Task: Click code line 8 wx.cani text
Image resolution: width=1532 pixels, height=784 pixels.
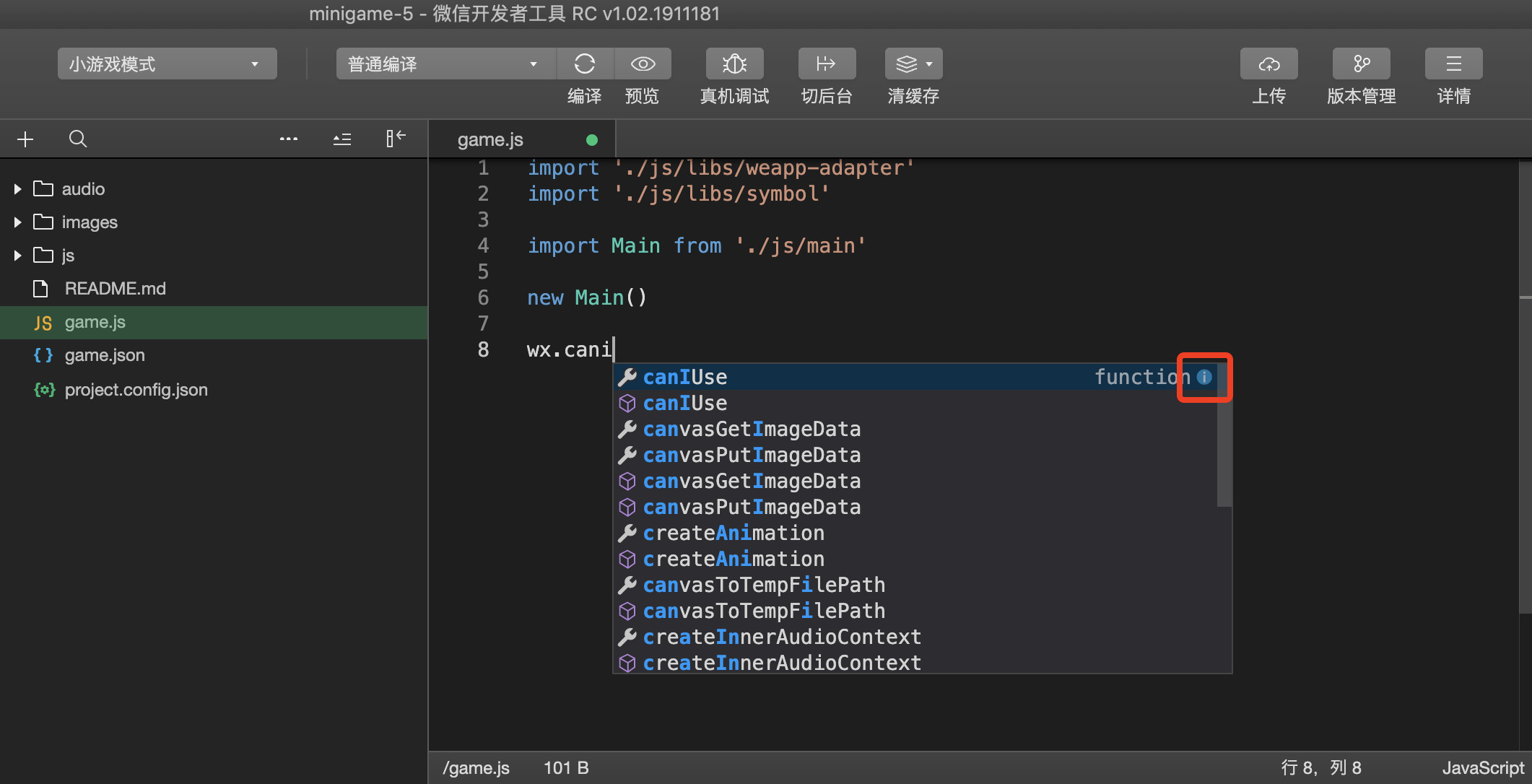Action: (x=570, y=350)
